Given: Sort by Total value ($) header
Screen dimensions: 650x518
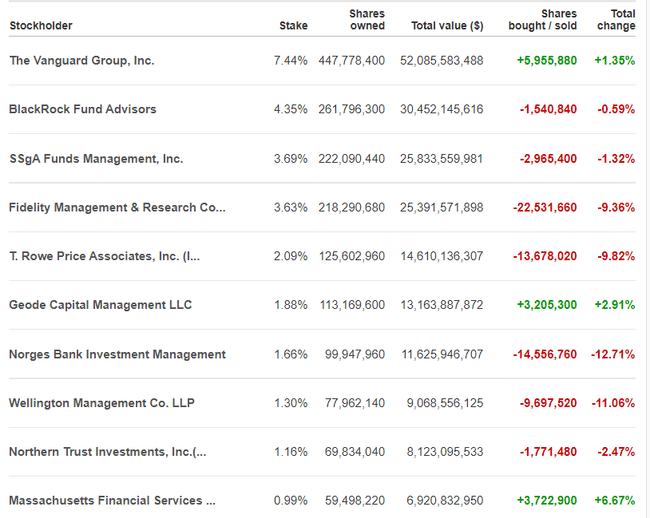Looking at the screenshot, I should tap(447, 26).
